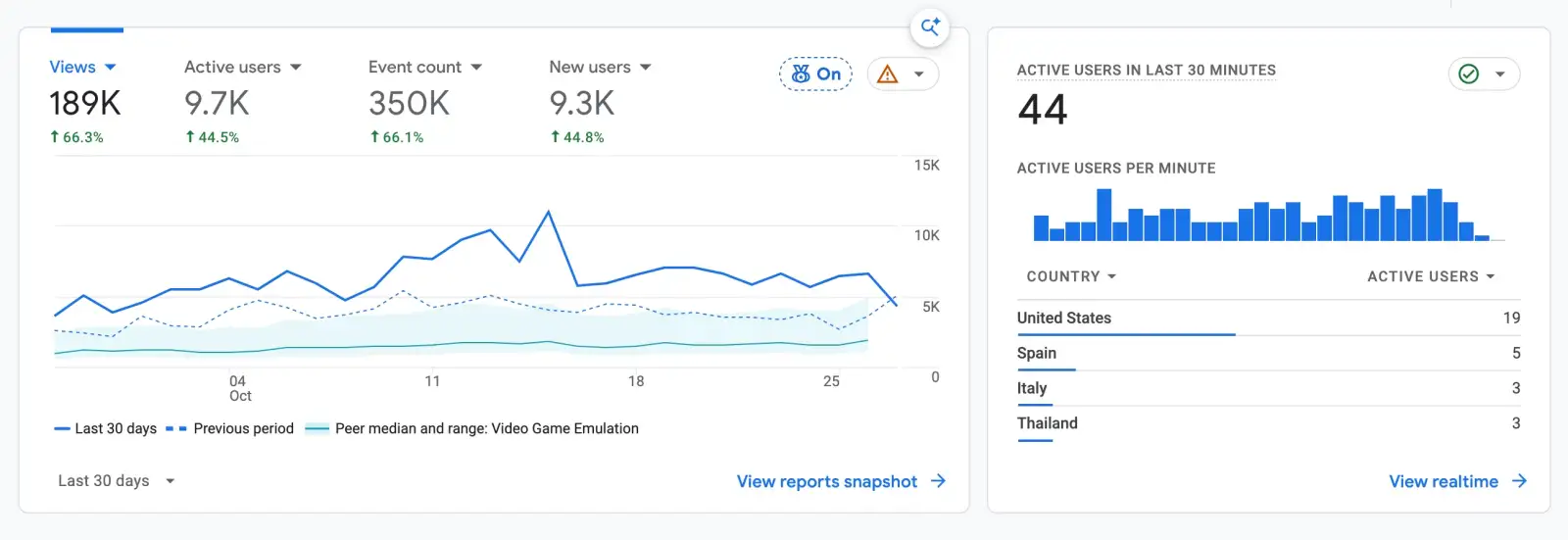
Task: Click the peak point of views line chart
Action: coord(548,212)
